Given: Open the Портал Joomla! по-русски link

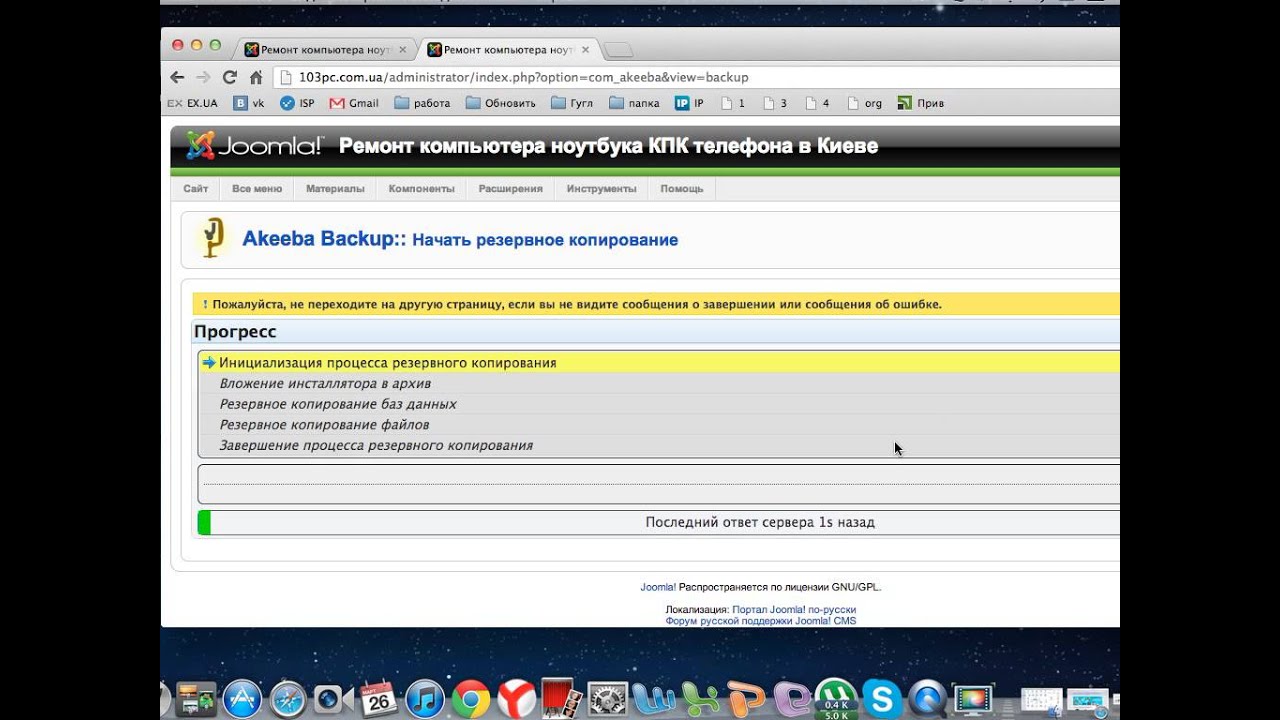Looking at the screenshot, I should pyautogui.click(x=794, y=609).
